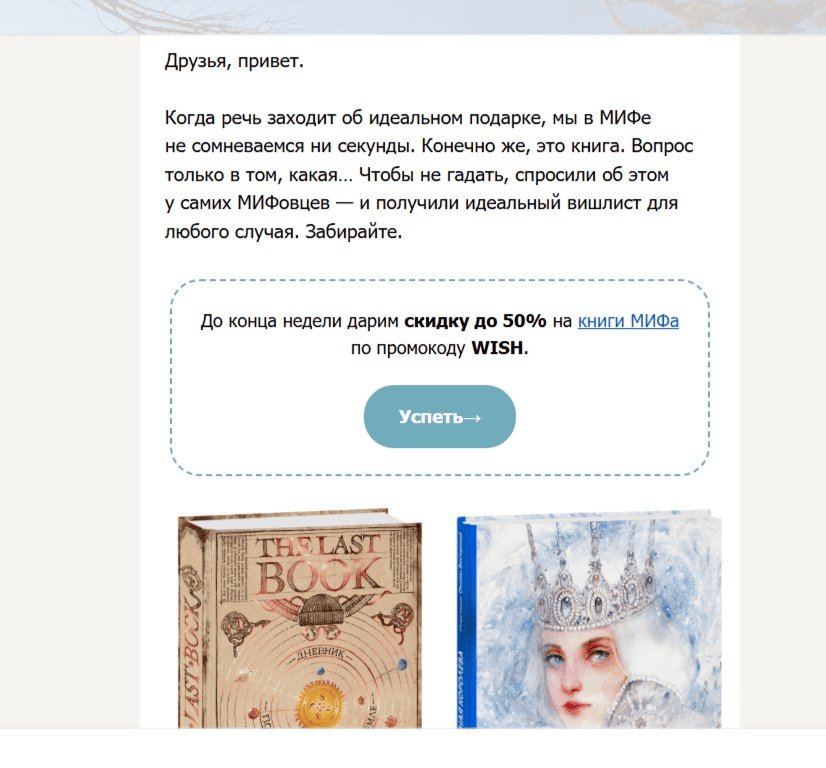Open The Last Book cover image
The width and height of the screenshot is (826, 768).
point(300,618)
